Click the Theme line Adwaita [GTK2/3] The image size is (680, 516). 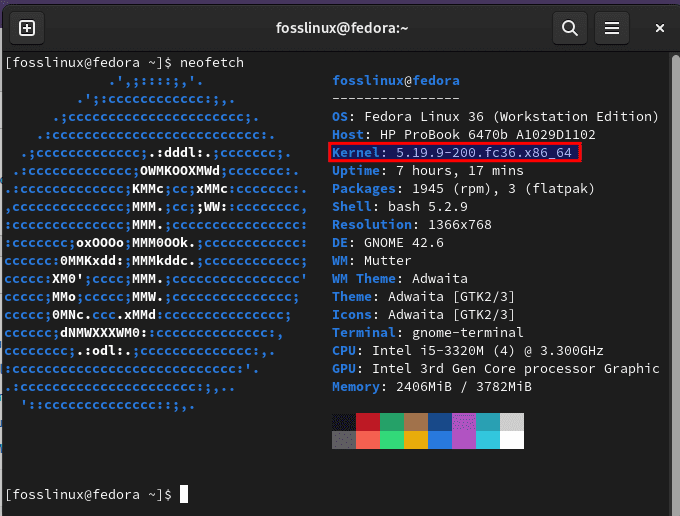coord(423,297)
